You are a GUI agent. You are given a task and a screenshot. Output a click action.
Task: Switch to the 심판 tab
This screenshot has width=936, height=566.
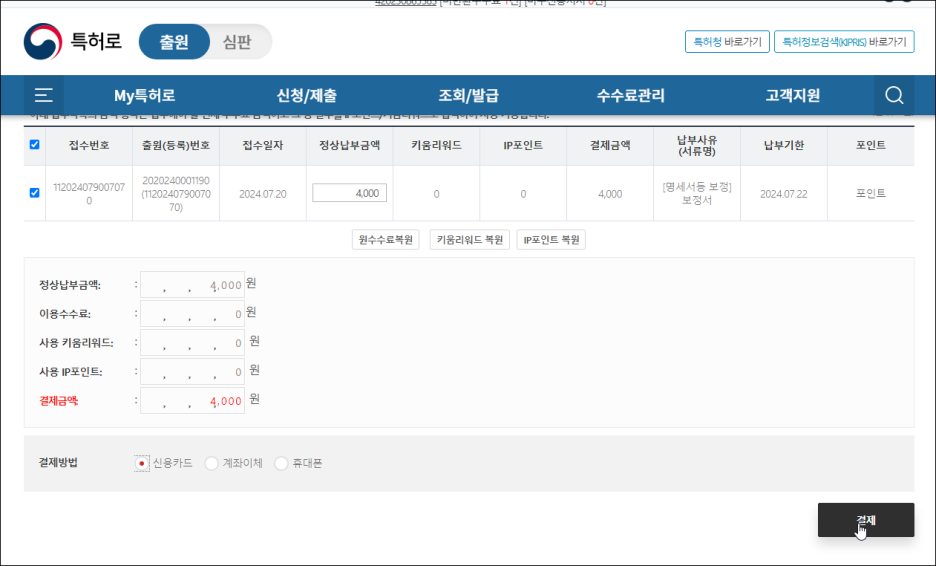pyautogui.click(x=238, y=42)
